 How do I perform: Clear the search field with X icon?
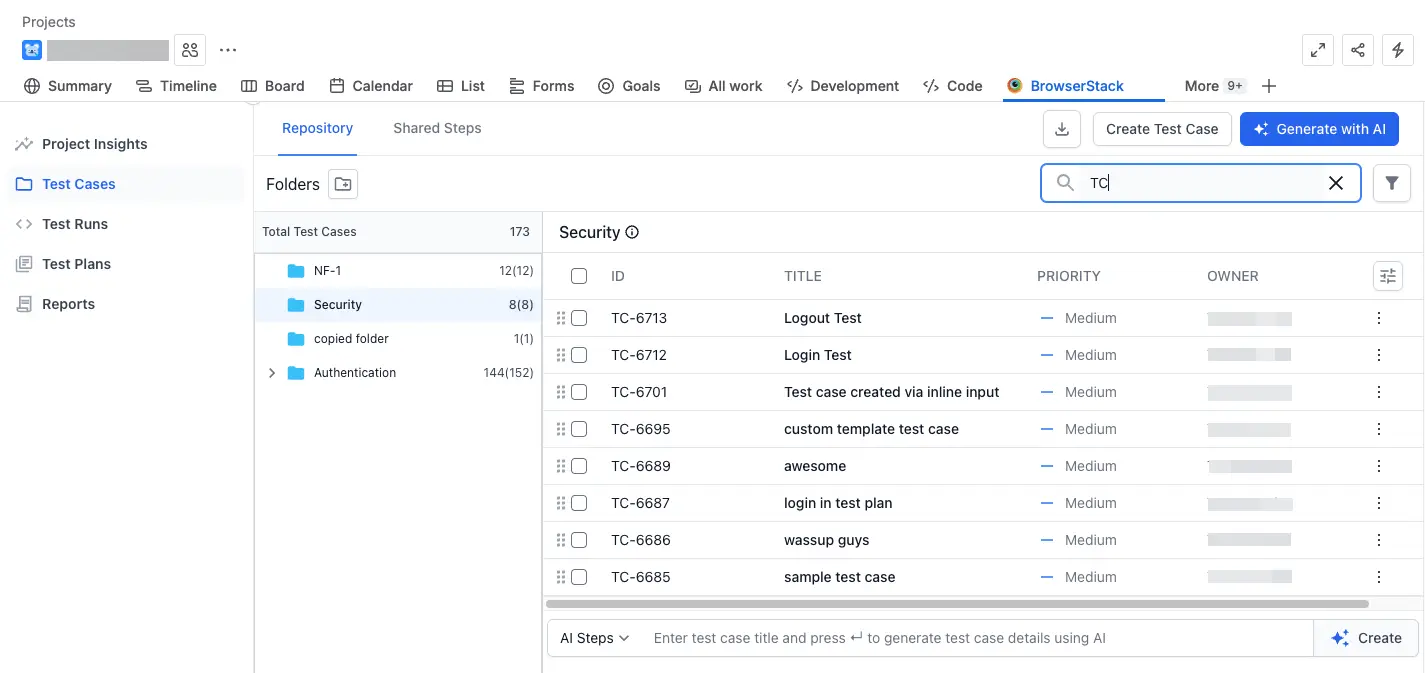coord(1335,183)
